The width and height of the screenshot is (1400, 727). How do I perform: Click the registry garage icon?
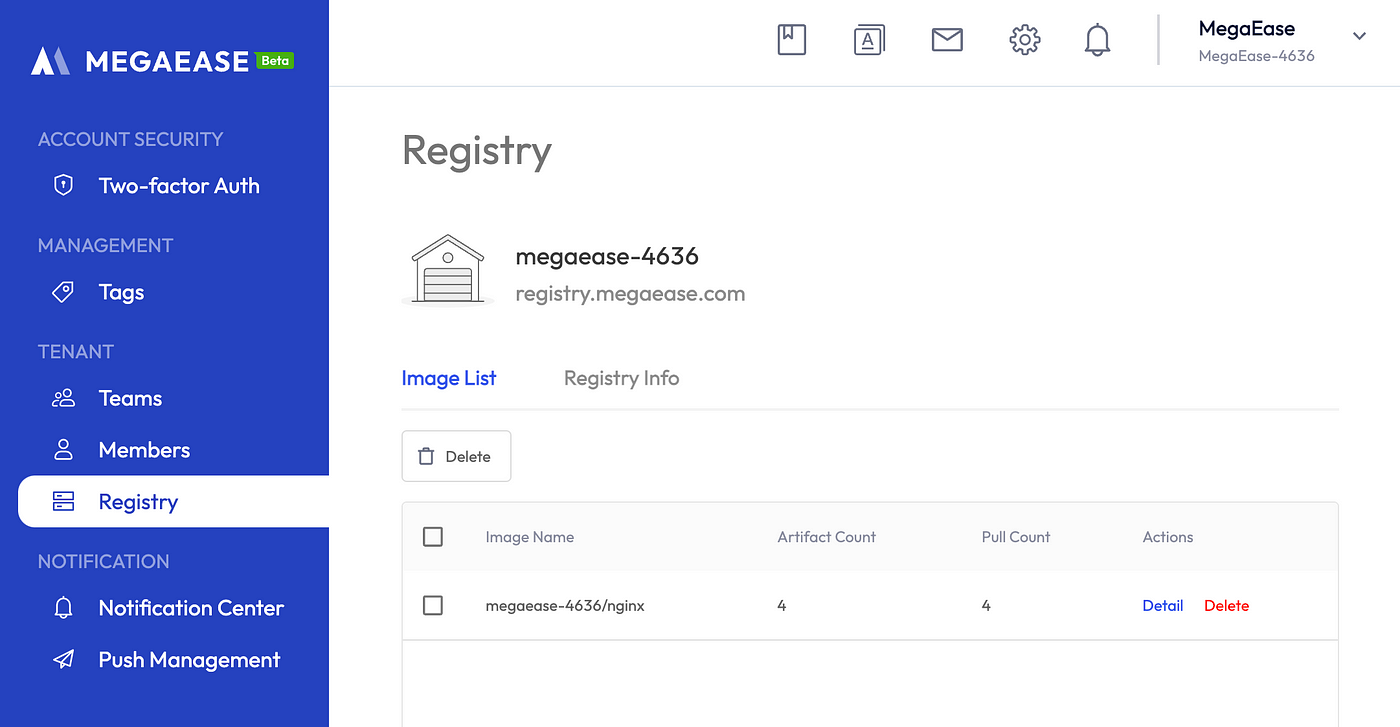447,269
